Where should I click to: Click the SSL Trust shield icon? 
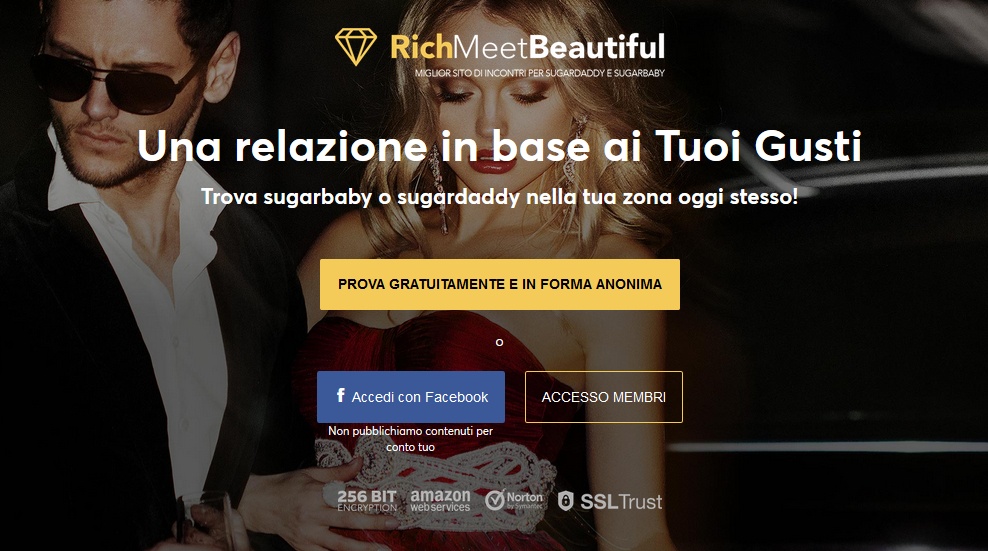[x=566, y=501]
